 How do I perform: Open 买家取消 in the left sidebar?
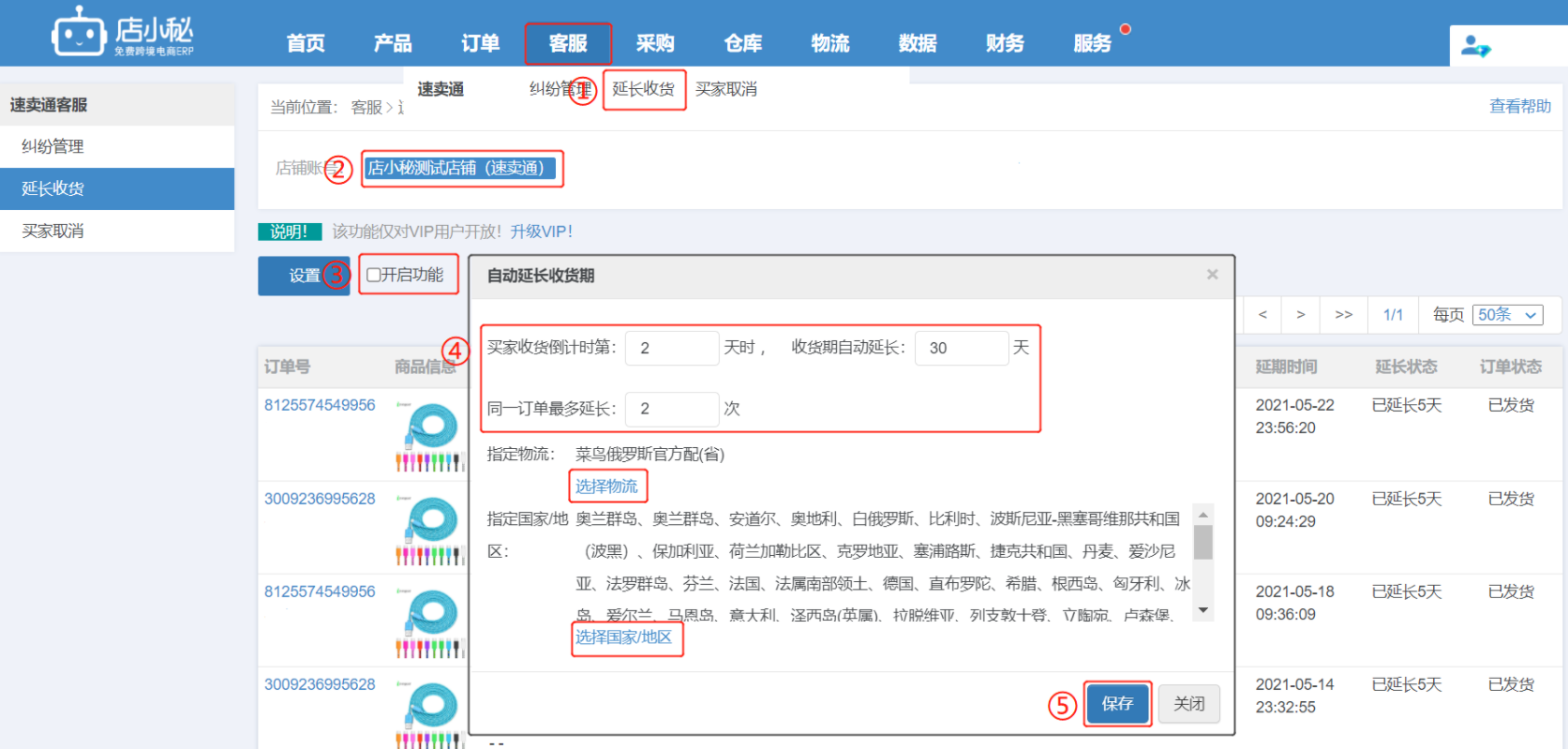point(53,231)
